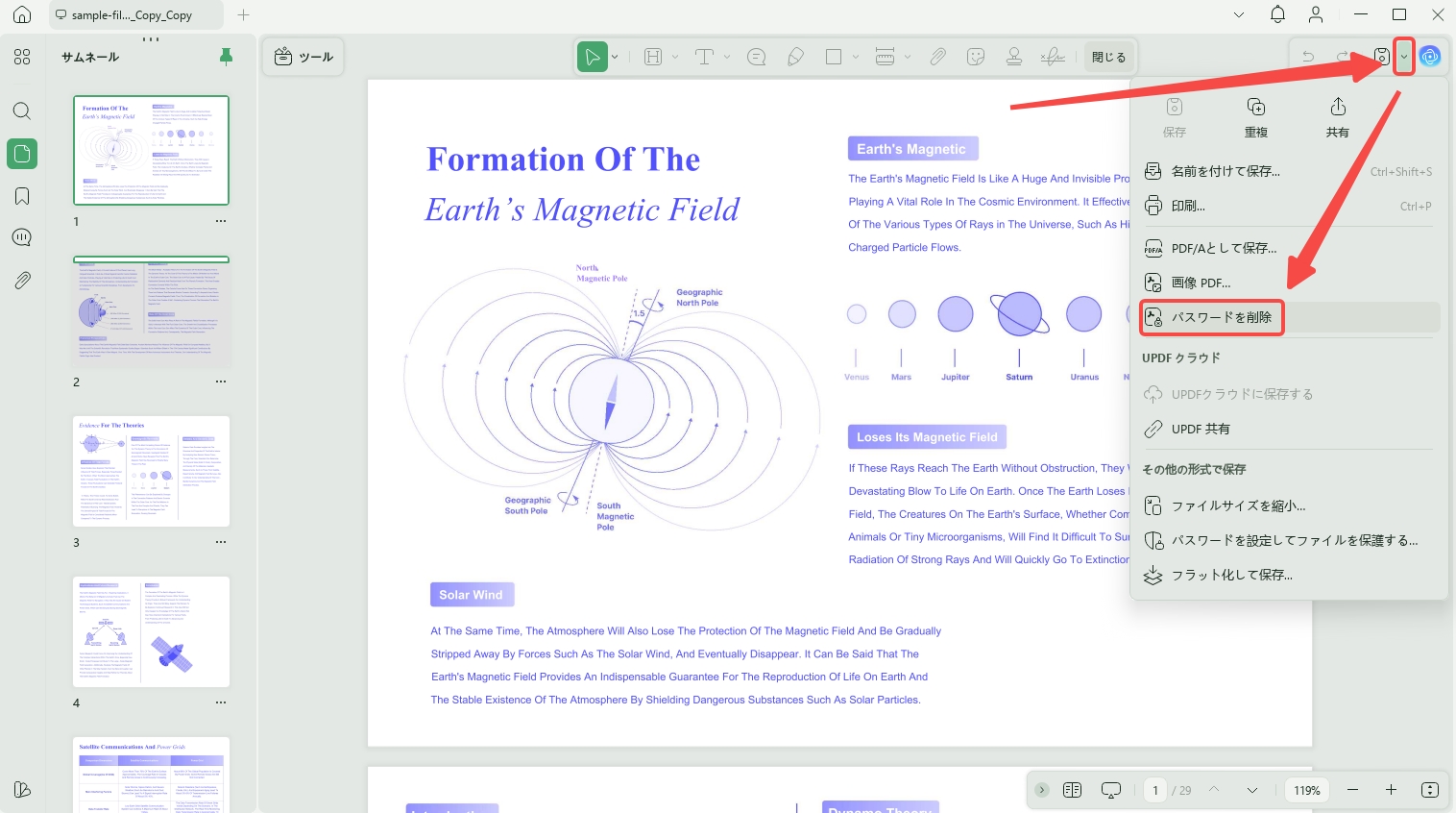This screenshot has width=1456, height=813.
Task: Expand the shape tool dropdown arrow
Action: (x=856, y=57)
